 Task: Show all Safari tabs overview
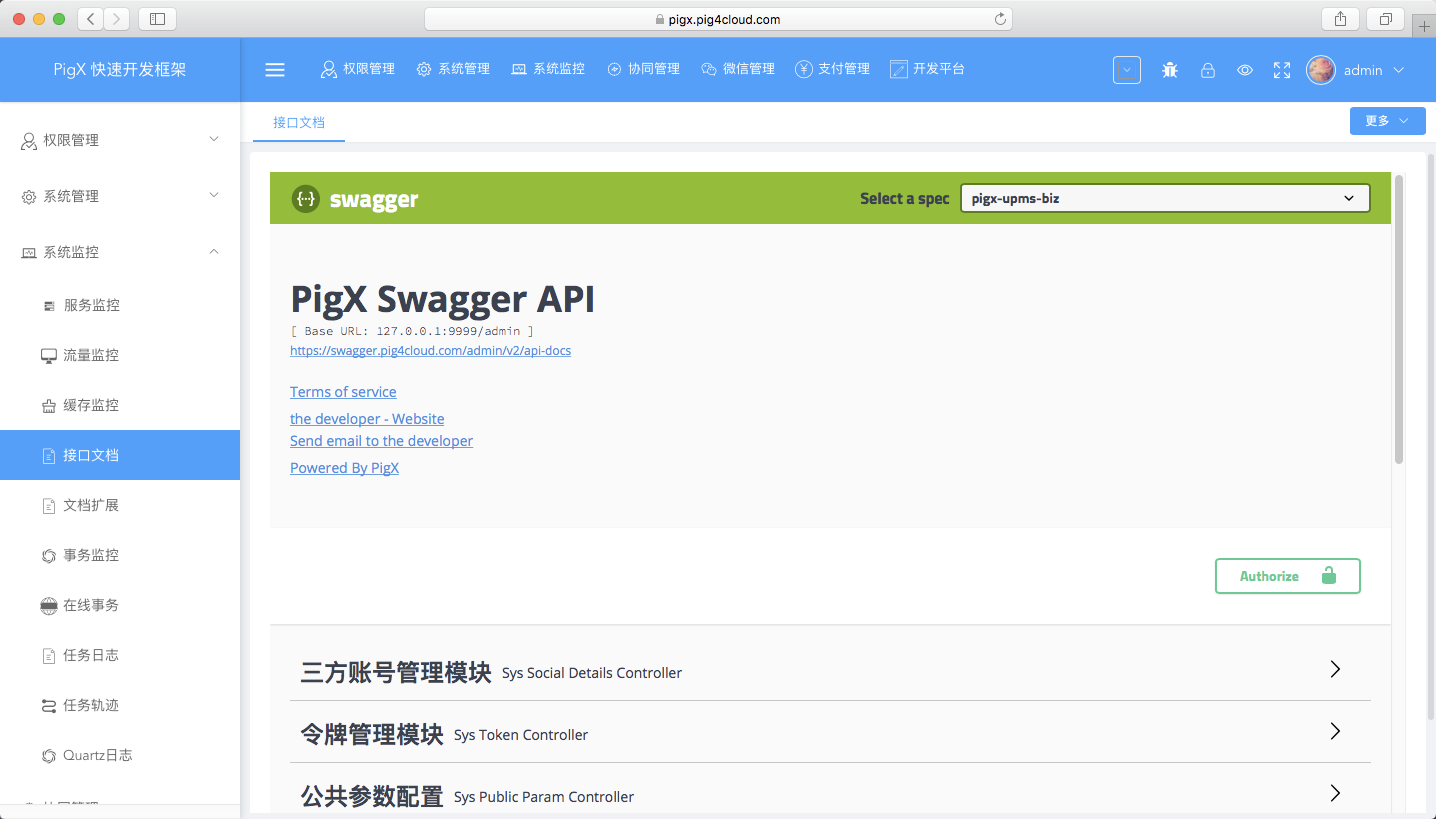(1385, 18)
